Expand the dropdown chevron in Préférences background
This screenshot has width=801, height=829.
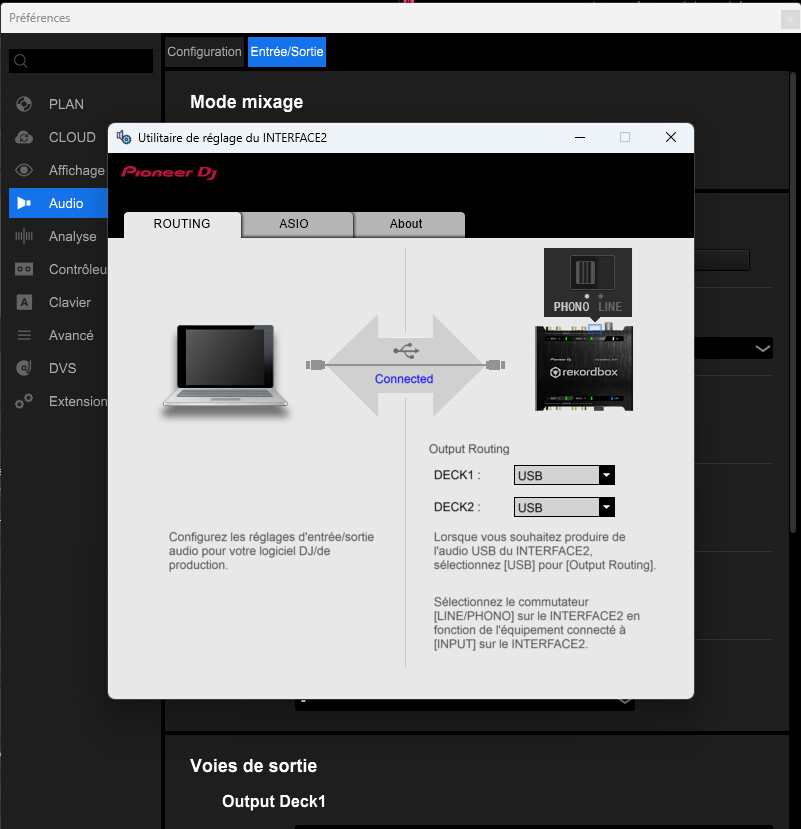click(762, 348)
